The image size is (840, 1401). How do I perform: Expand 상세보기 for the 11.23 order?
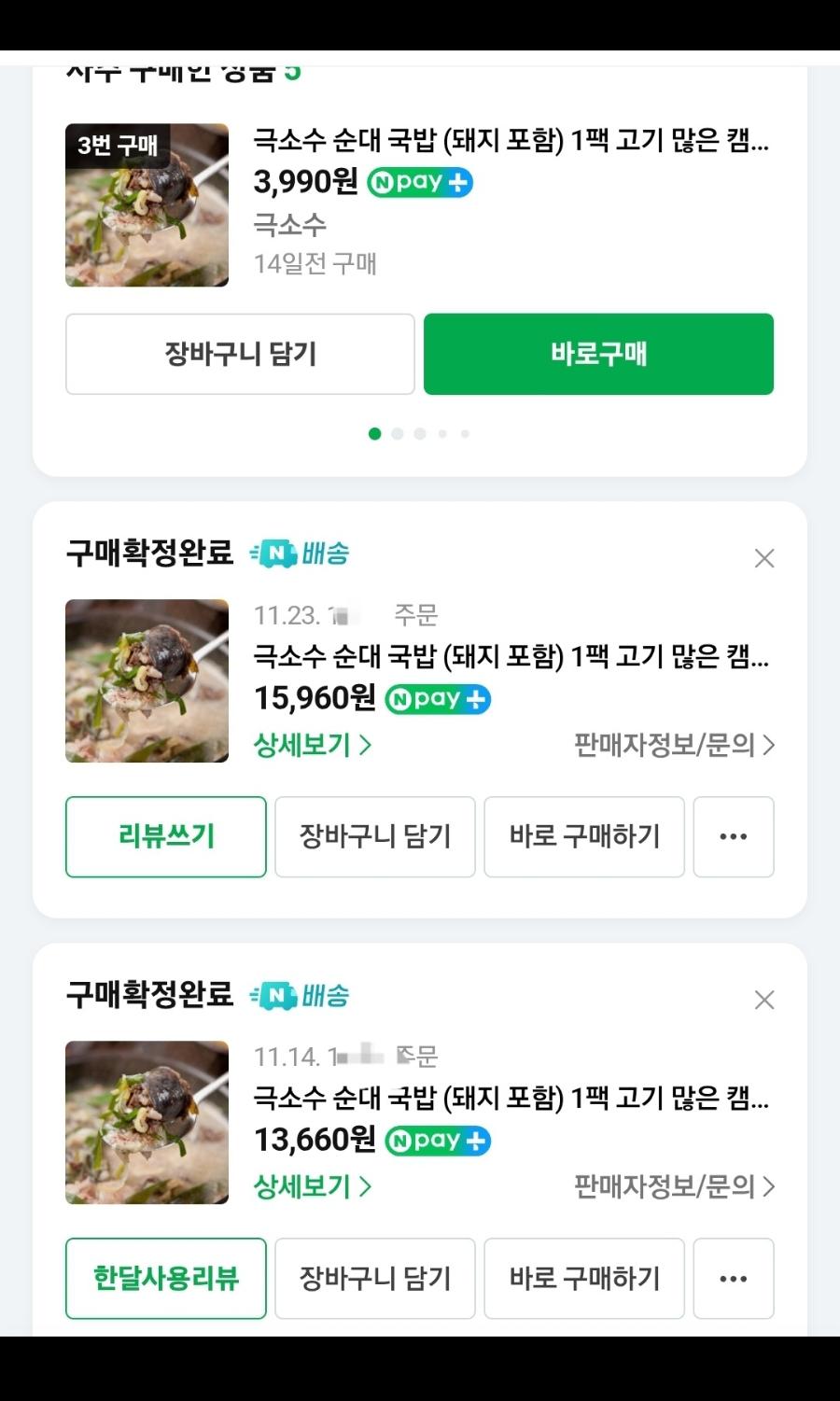tap(312, 745)
